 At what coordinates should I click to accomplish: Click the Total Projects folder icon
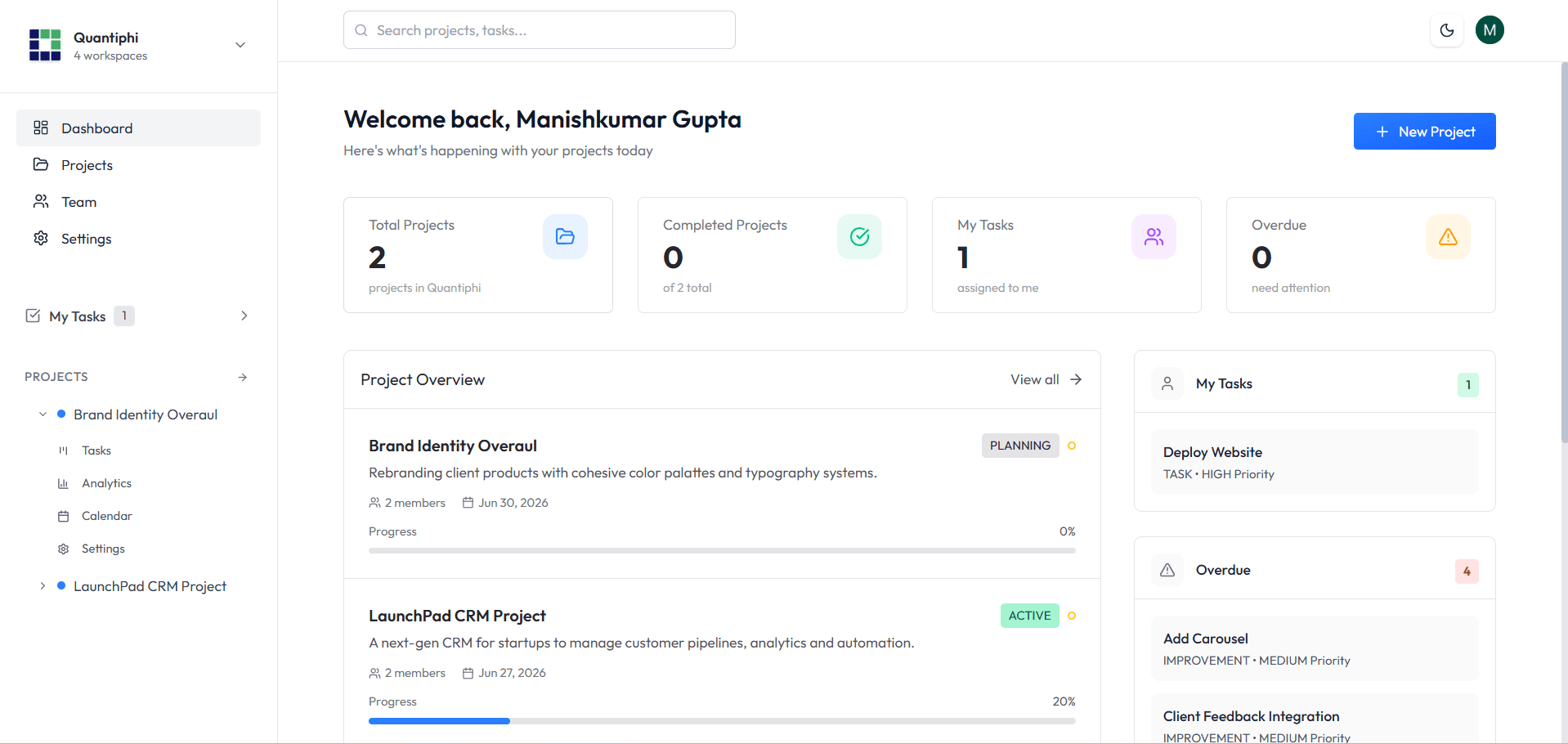(x=565, y=236)
